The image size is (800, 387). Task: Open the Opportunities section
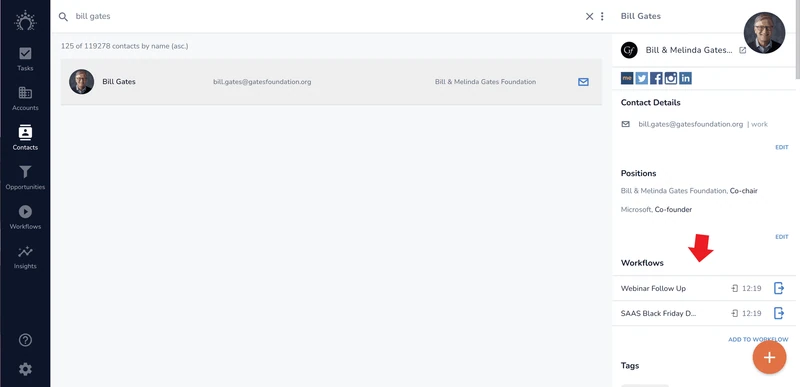(25, 178)
